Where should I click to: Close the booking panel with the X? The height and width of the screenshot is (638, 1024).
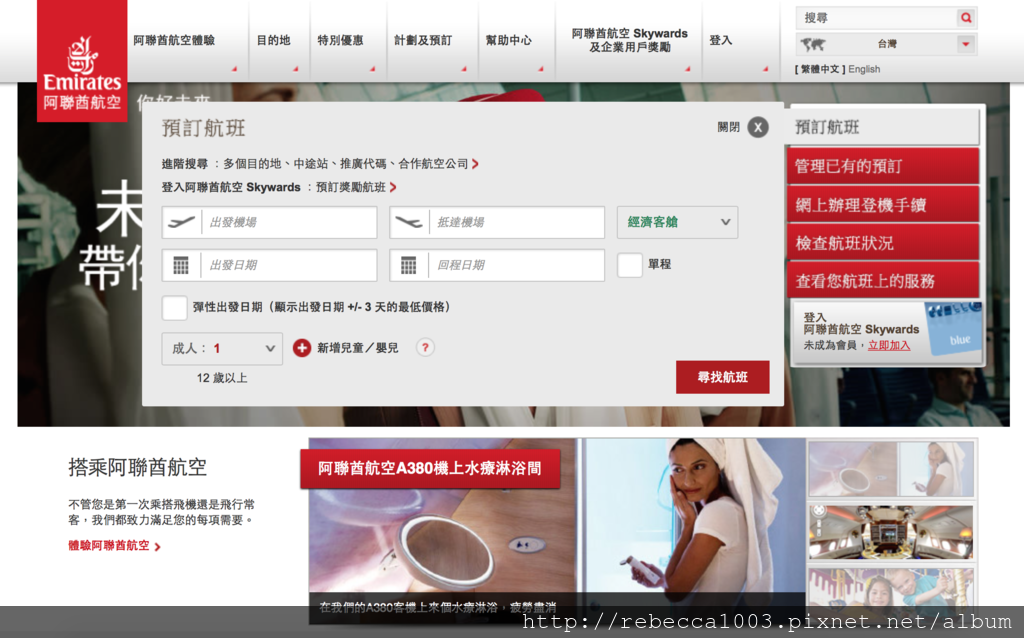[x=758, y=127]
